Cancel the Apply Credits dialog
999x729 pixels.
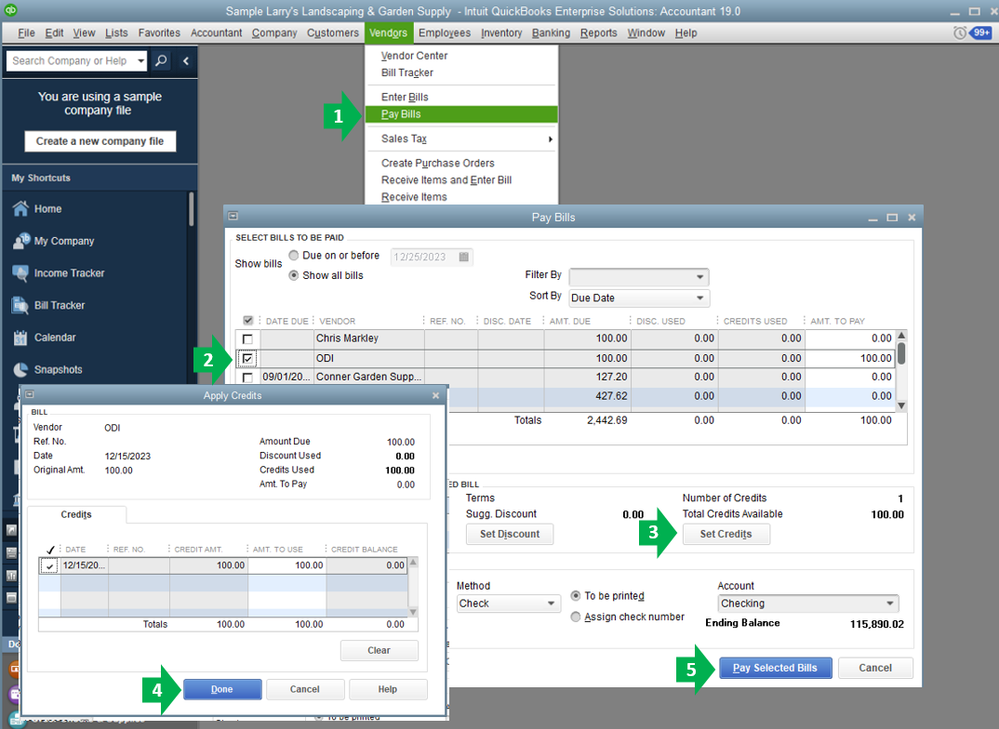pos(305,689)
